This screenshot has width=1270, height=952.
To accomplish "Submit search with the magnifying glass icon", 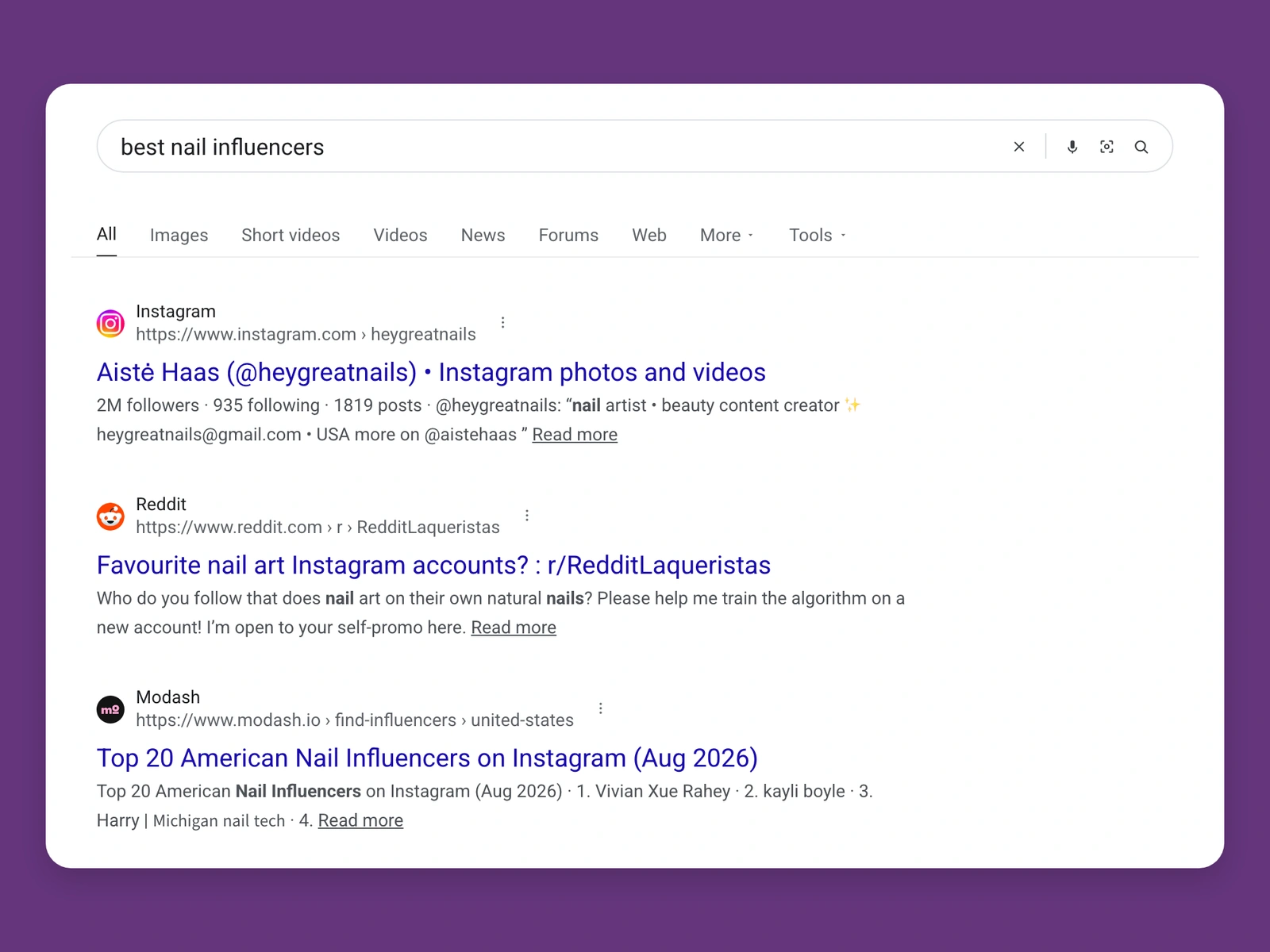I will [1141, 147].
